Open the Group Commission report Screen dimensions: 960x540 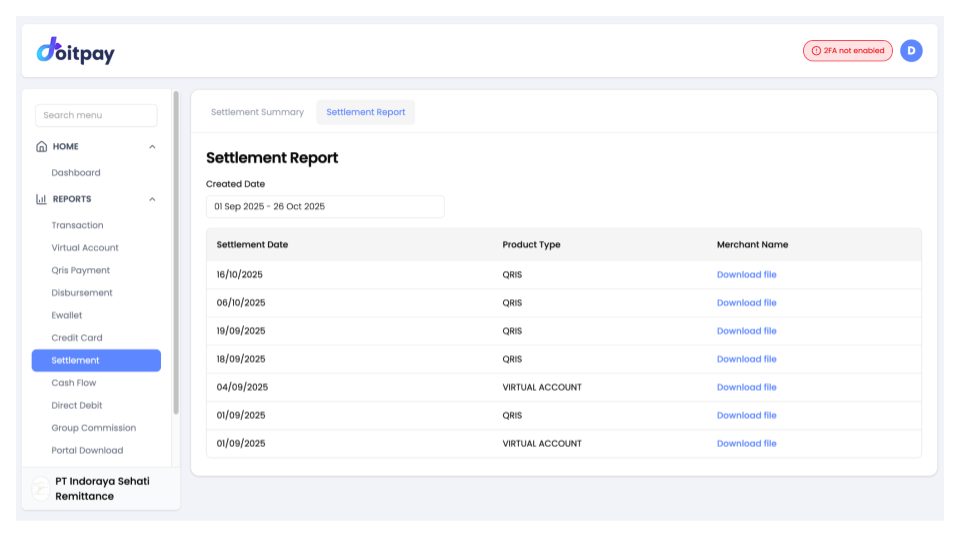(x=94, y=428)
